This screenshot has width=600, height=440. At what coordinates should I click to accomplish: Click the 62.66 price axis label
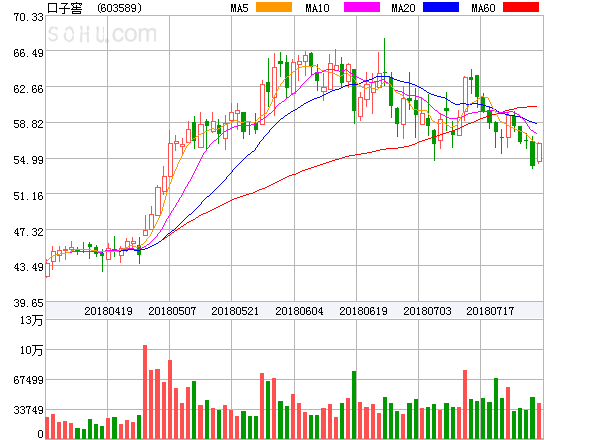click(28, 89)
